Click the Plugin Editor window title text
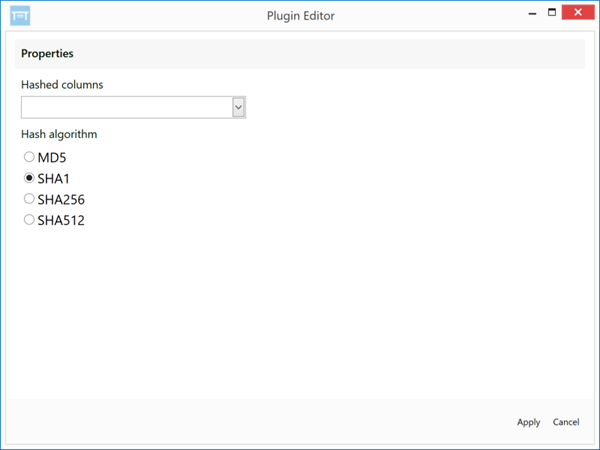 (301, 16)
